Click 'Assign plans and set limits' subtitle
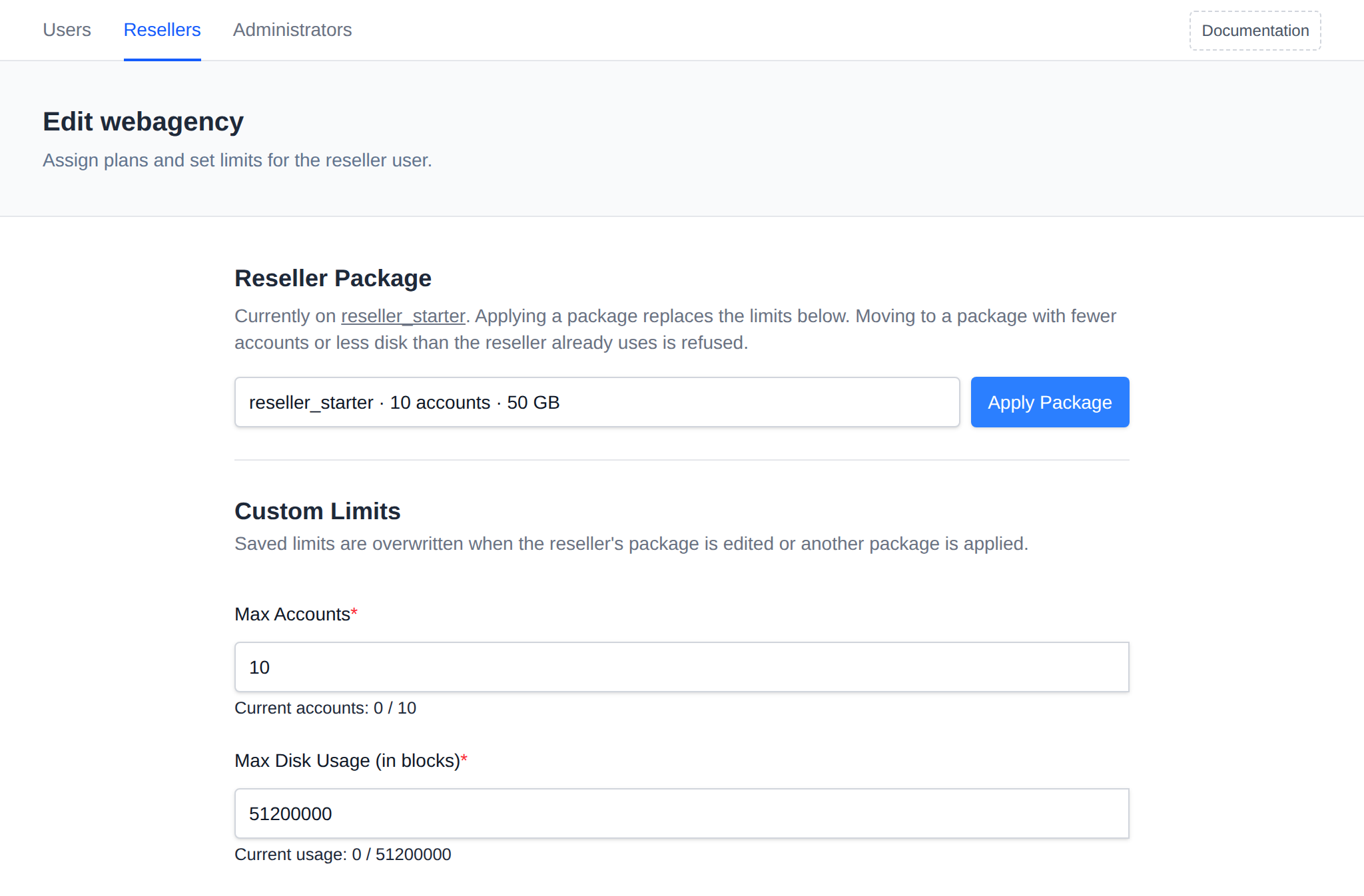 click(237, 160)
